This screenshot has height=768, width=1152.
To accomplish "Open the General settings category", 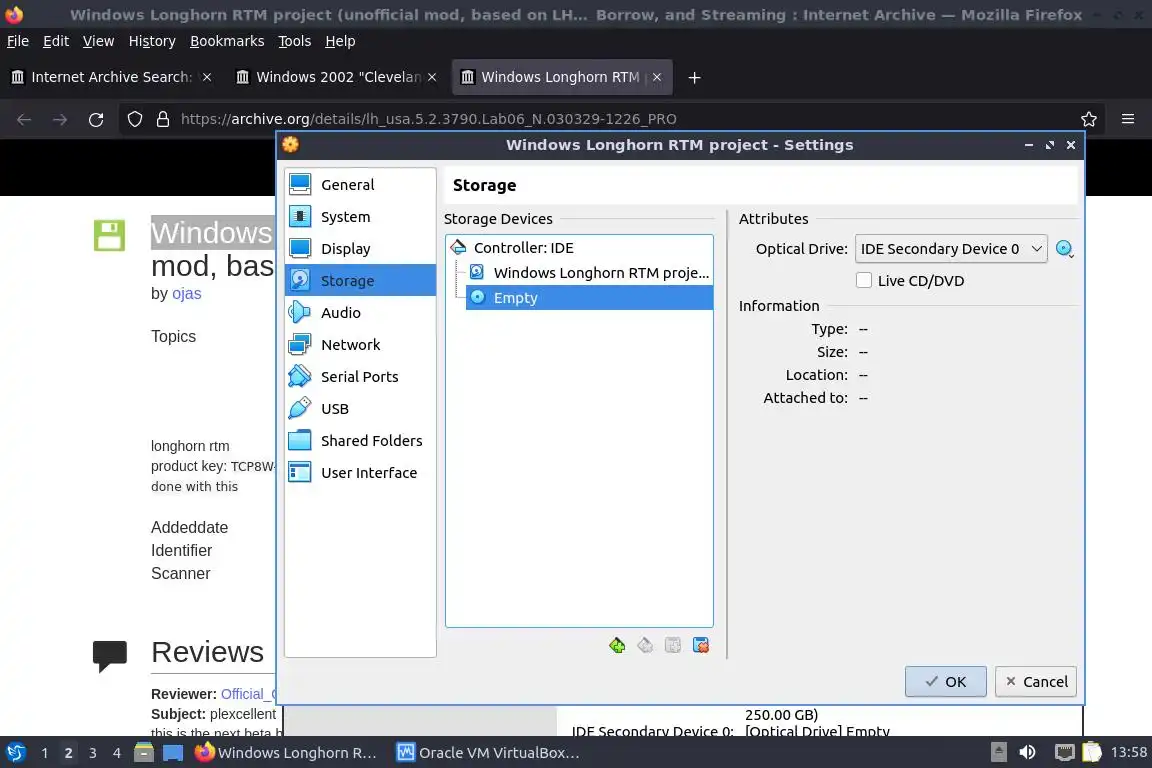I will pyautogui.click(x=360, y=184).
